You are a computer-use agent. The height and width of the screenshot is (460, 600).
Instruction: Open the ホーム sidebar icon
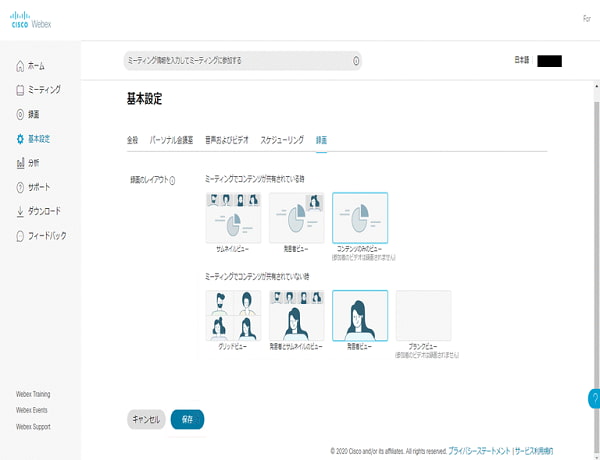click(x=20, y=66)
